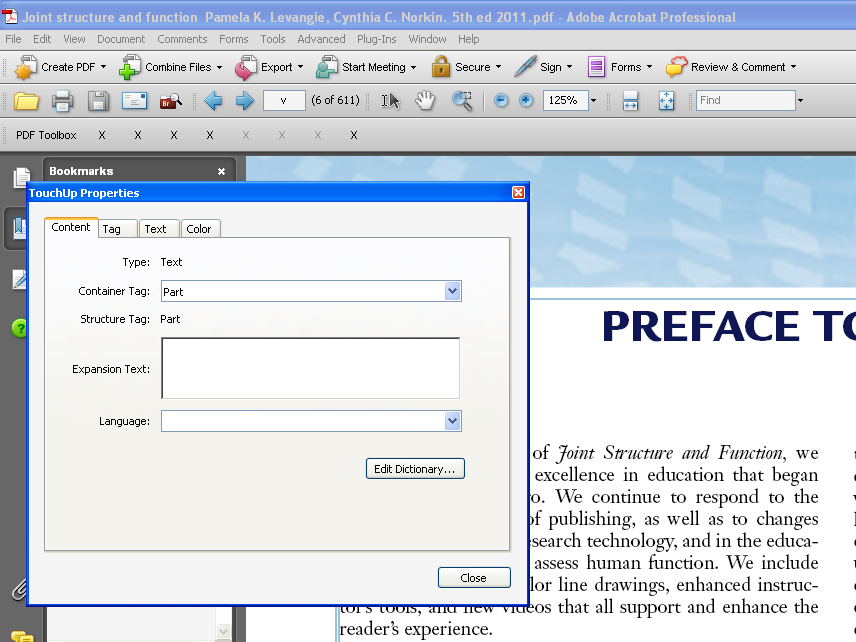Click the Sign pen icon
This screenshot has height=642, width=856.
tap(525, 67)
